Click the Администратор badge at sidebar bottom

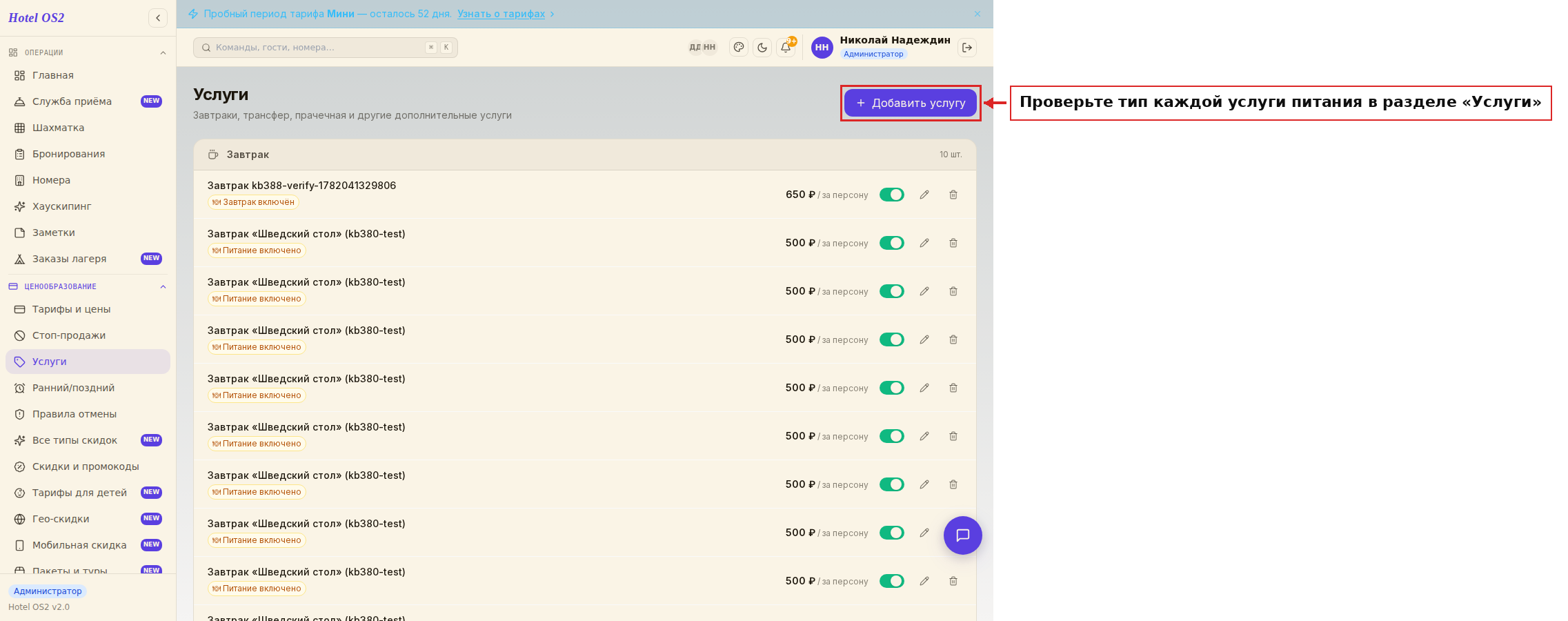48,591
